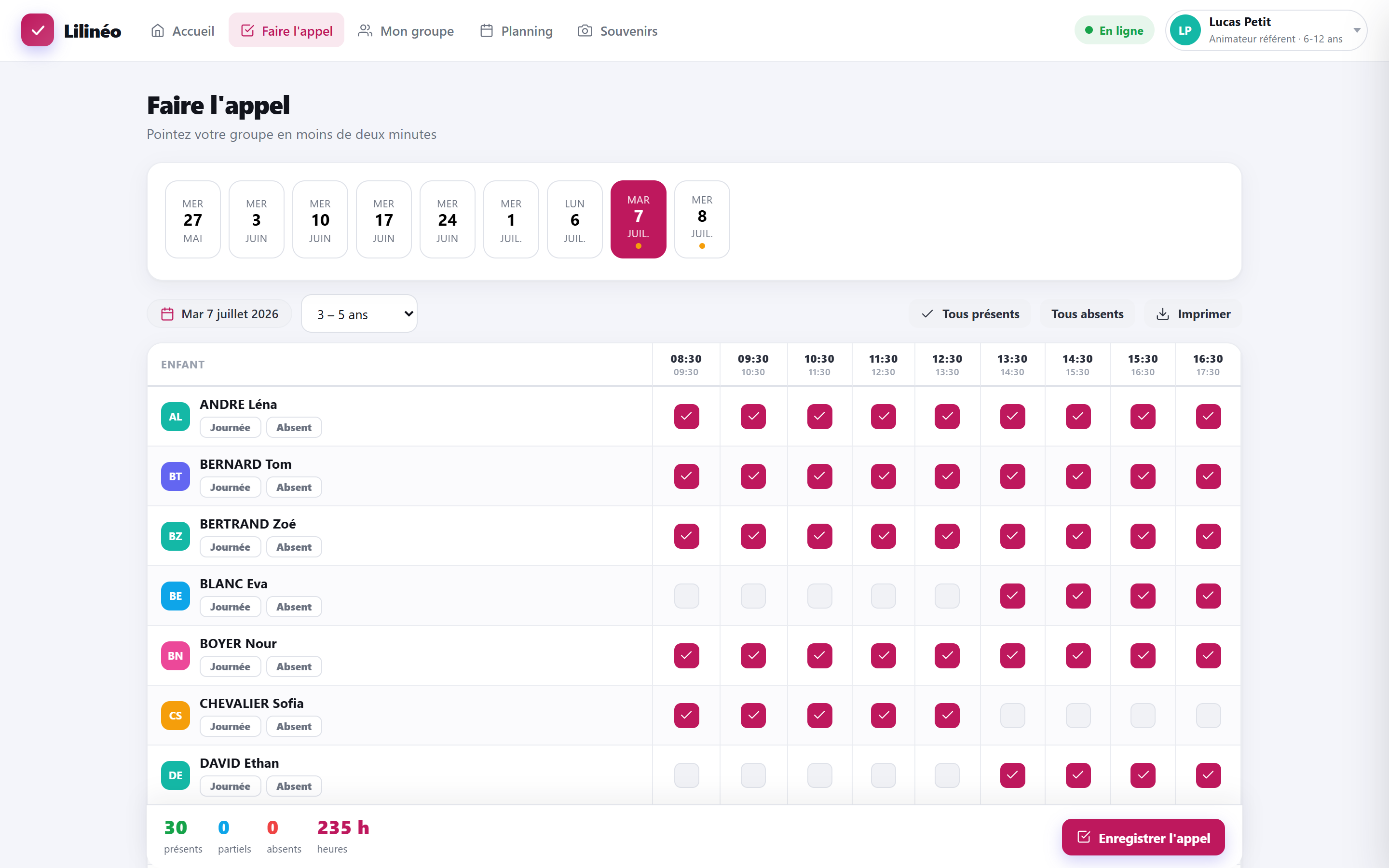Screen dimensions: 1389x868
Task: Click the ENFANT column header
Action: [182, 365]
